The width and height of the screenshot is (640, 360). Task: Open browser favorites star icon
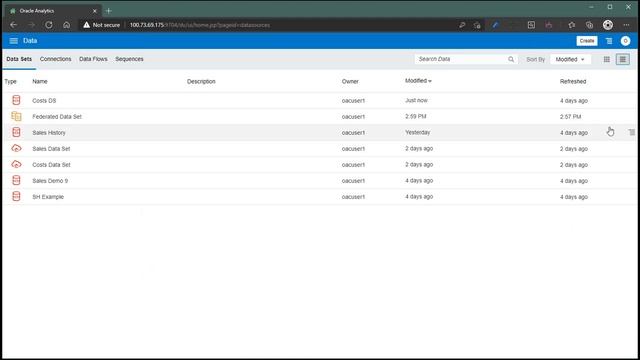tap(571, 25)
